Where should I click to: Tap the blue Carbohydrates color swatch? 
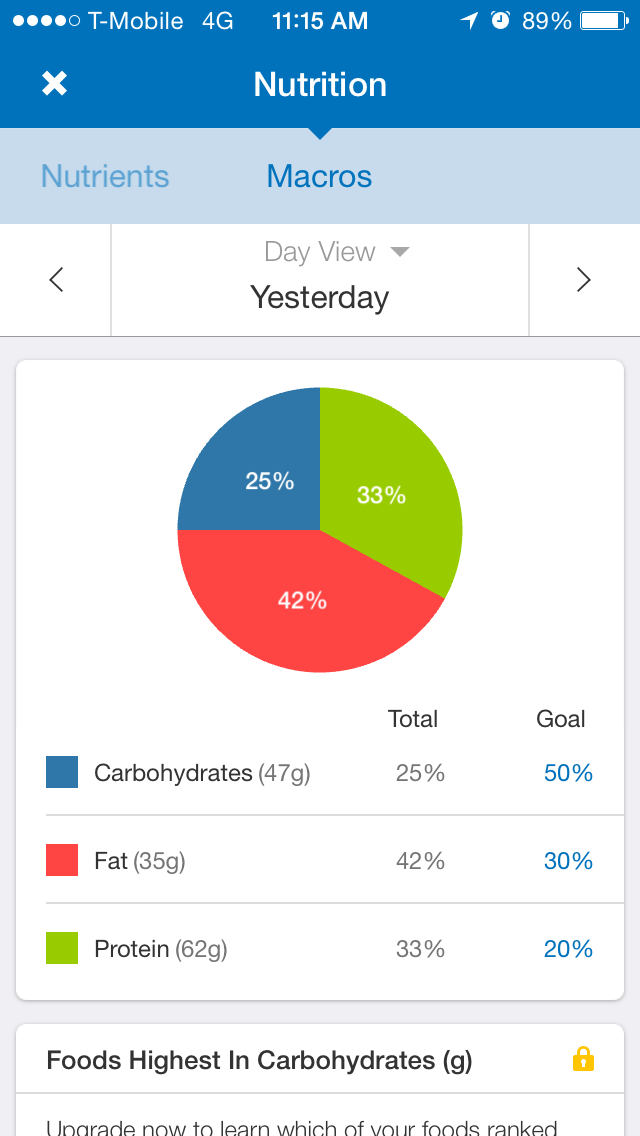[x=62, y=773]
